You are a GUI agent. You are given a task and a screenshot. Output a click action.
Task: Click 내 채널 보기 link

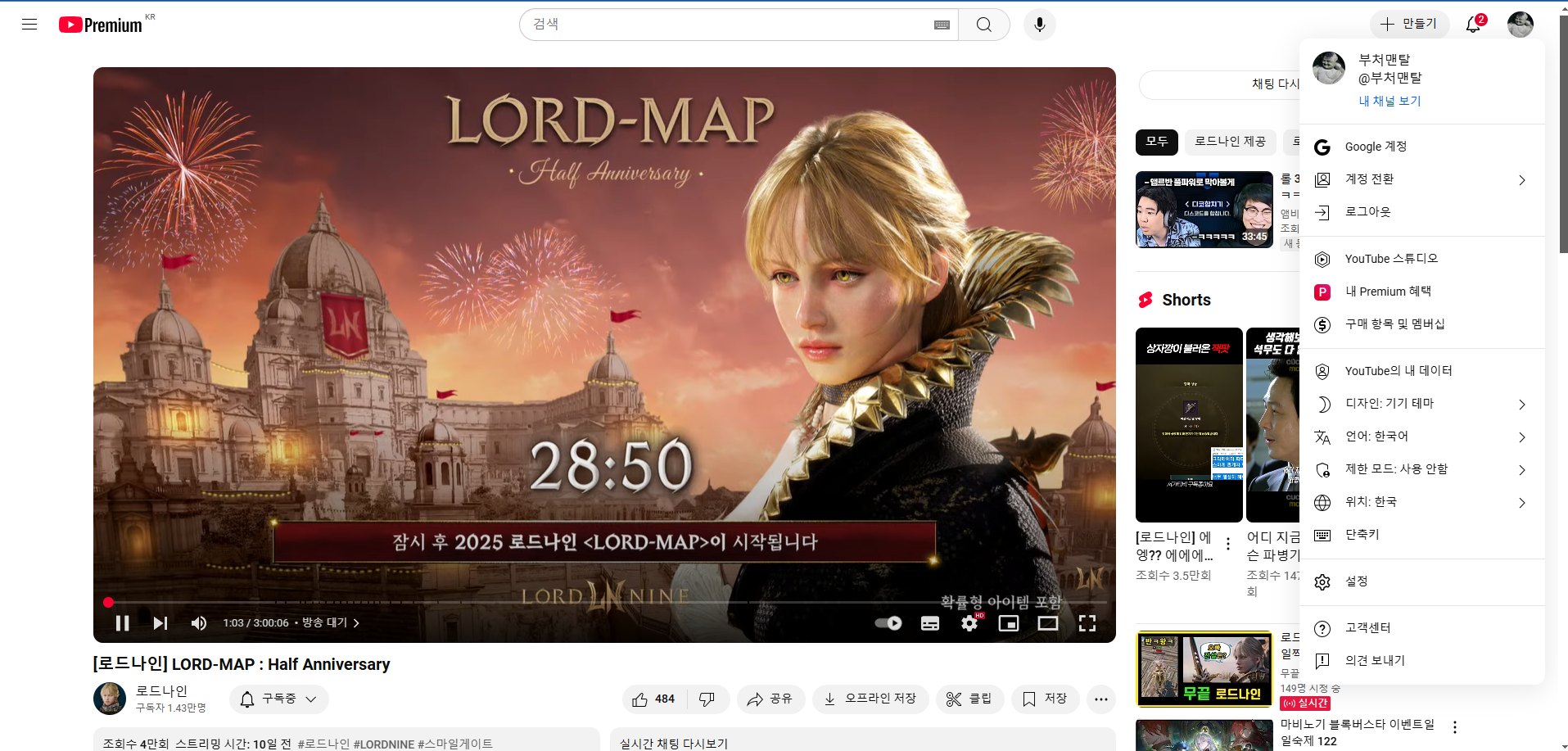click(x=1390, y=101)
